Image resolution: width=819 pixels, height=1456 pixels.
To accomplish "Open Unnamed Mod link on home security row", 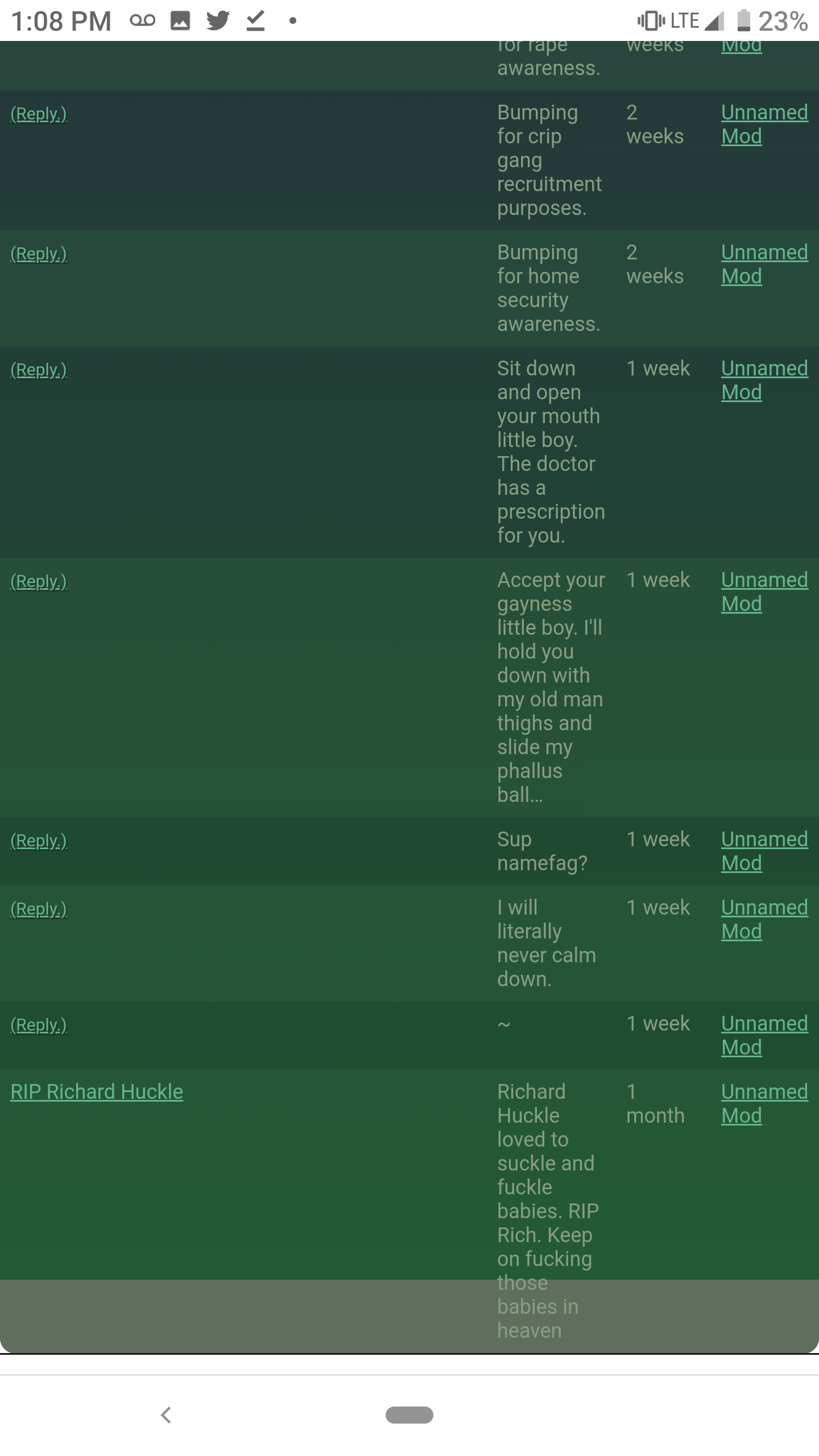I will coord(764,264).
